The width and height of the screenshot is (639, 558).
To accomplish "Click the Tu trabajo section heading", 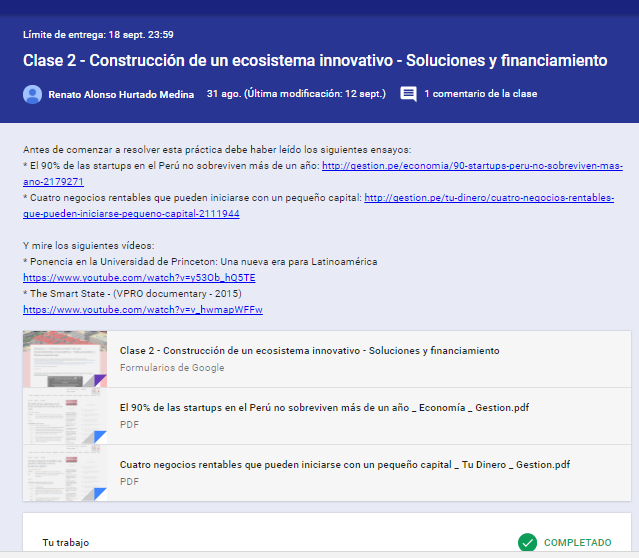I will [65, 543].
